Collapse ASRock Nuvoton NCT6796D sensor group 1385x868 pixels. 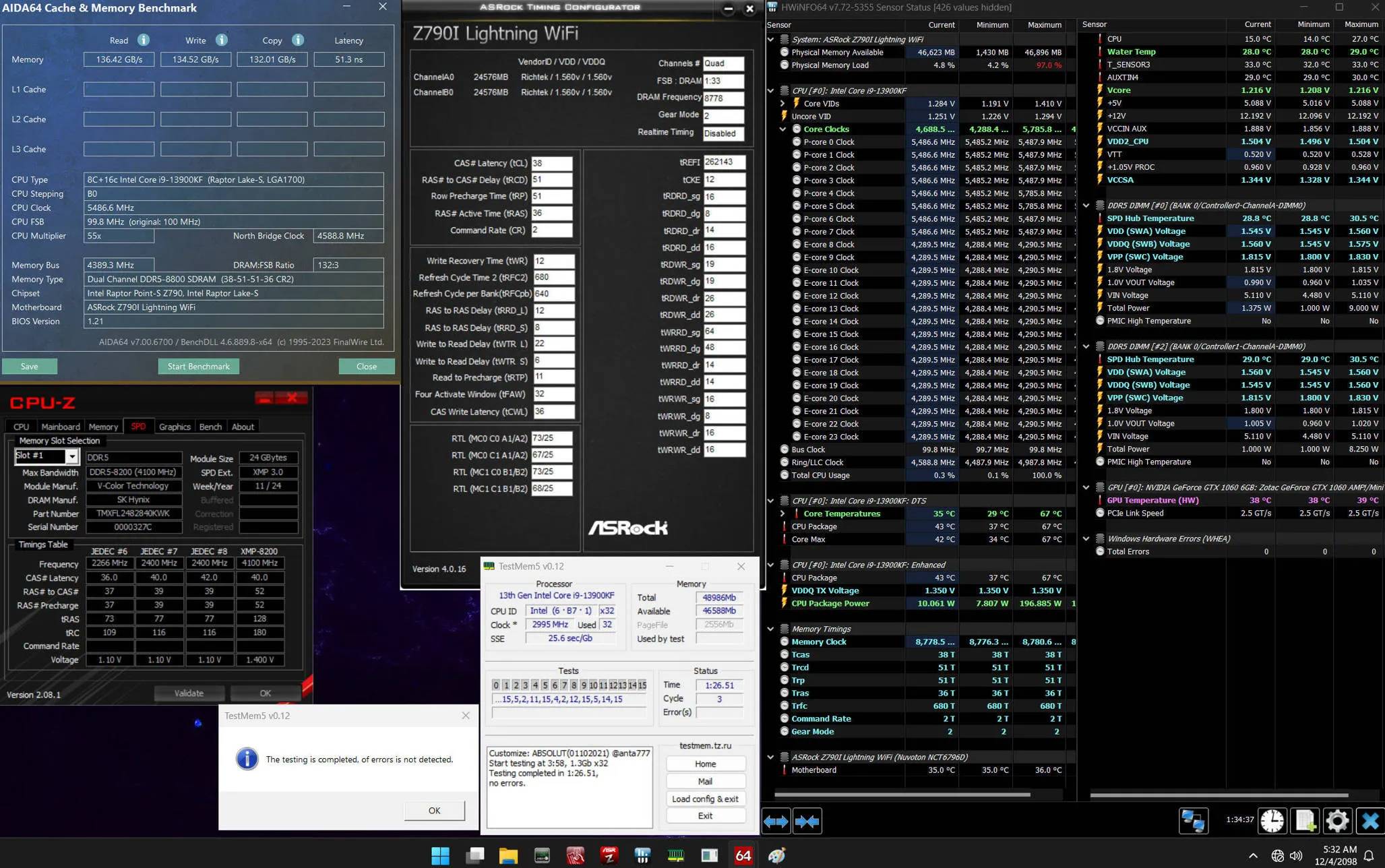tap(770, 757)
